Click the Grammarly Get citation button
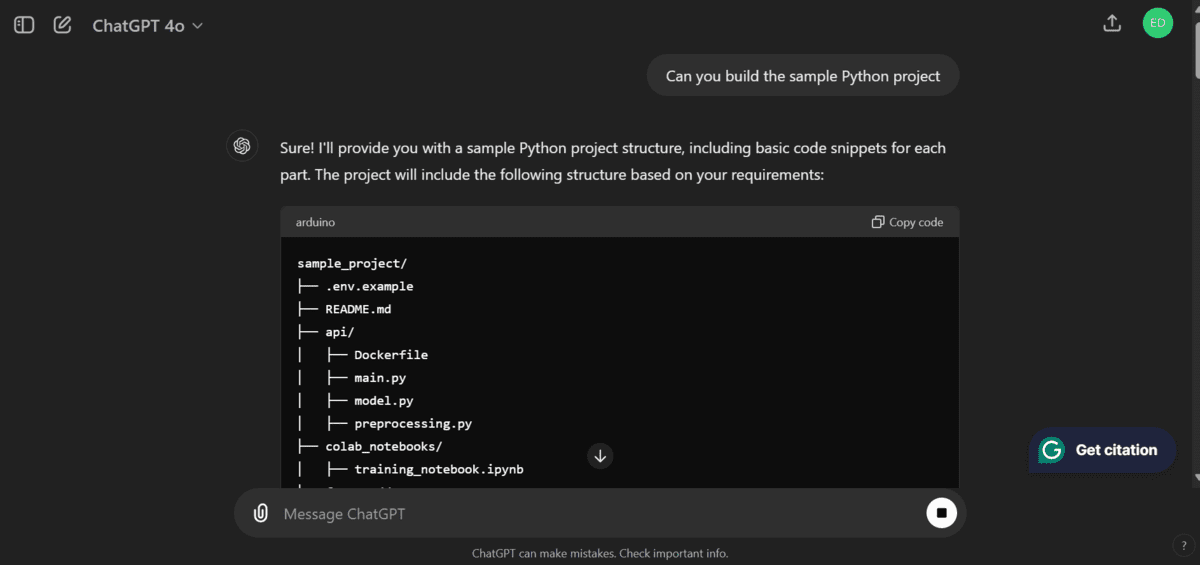Image resolution: width=1200 pixels, height=565 pixels. [x=1102, y=450]
